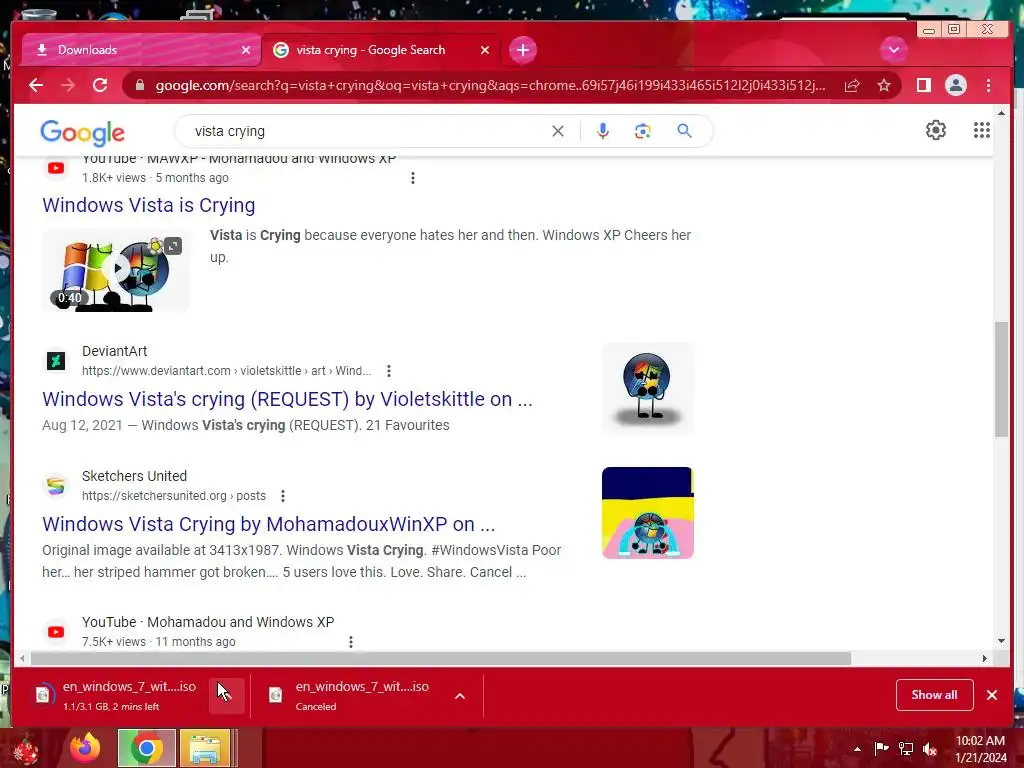Screen dimensions: 1024x768
Task: Click the sketchersunited.org posts URL text
Action: 174,496
